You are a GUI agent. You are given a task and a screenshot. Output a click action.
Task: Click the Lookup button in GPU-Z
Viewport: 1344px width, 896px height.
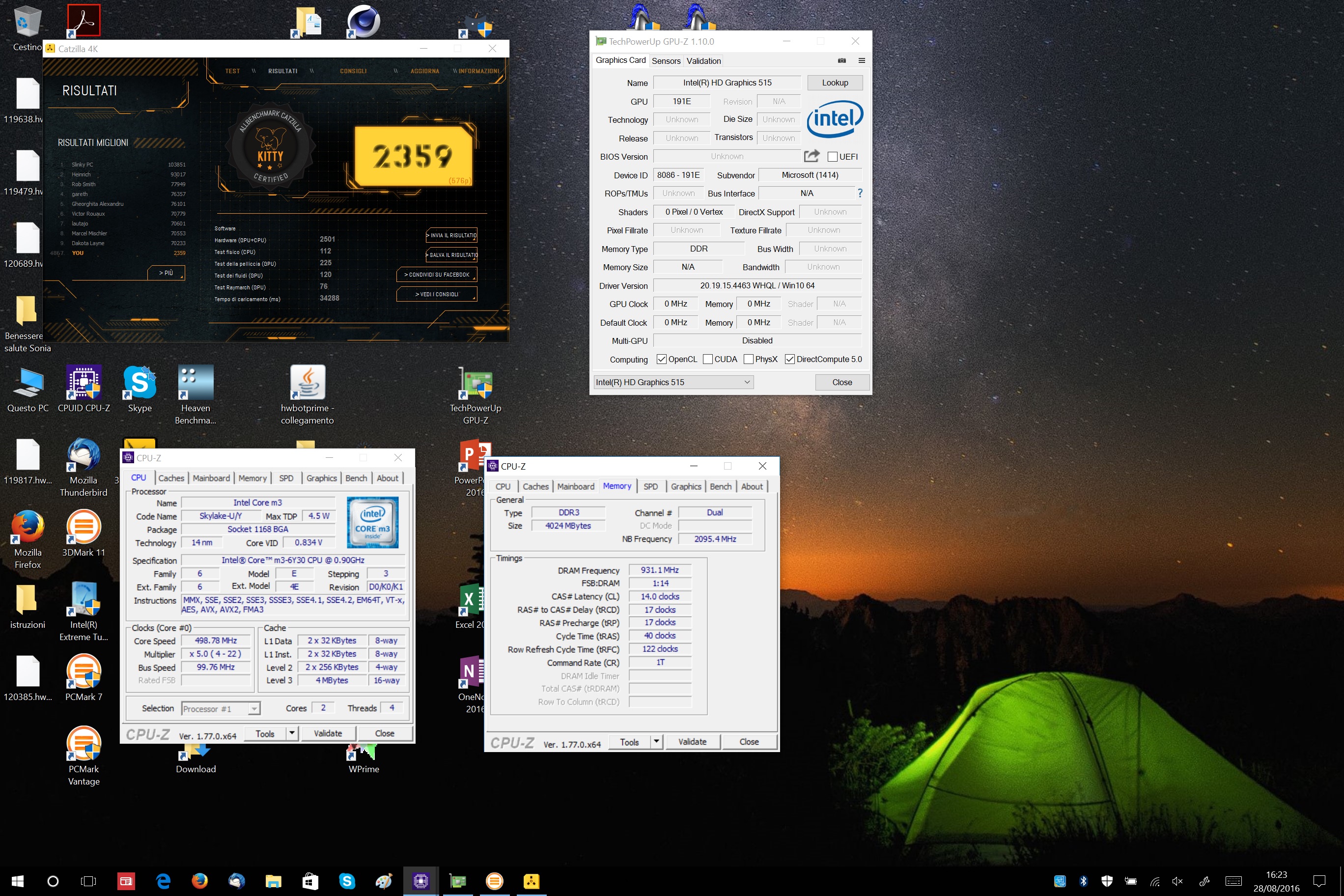coord(835,83)
